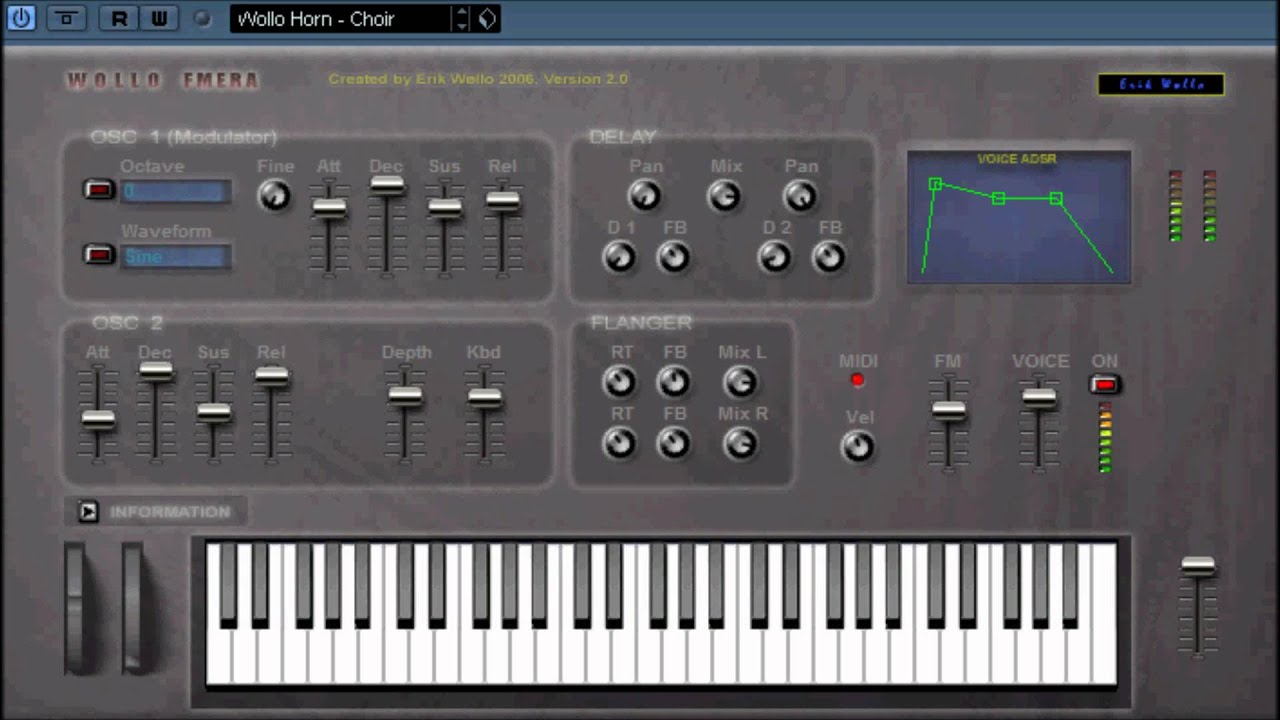Click the right modulation wheel
Viewport: 1280px width, 720px height.
(133, 607)
